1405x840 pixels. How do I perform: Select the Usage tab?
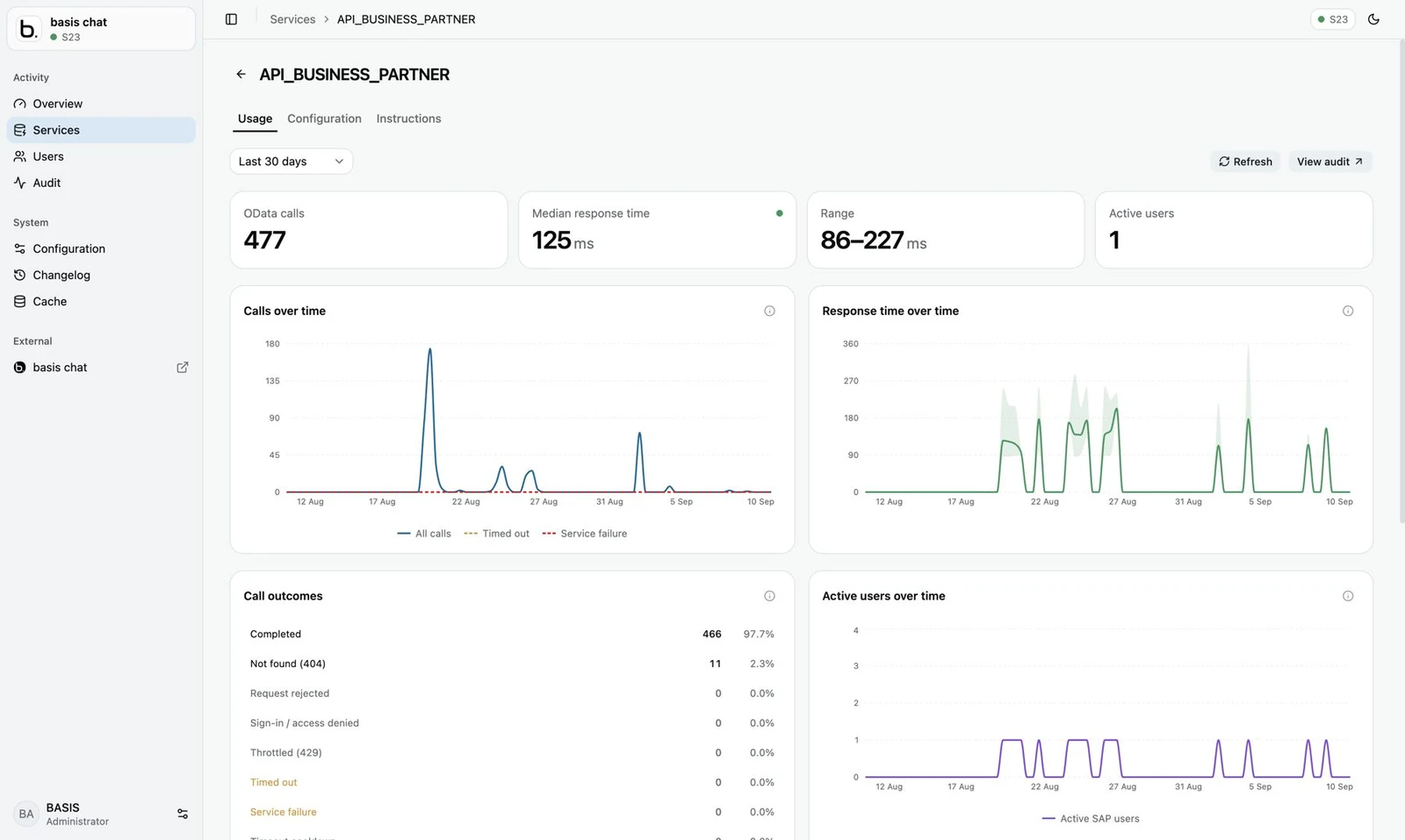[x=255, y=118]
